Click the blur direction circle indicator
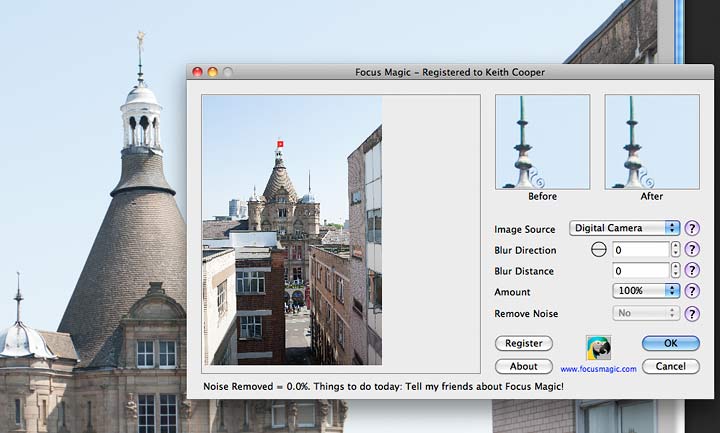The image size is (720, 433). (598, 249)
